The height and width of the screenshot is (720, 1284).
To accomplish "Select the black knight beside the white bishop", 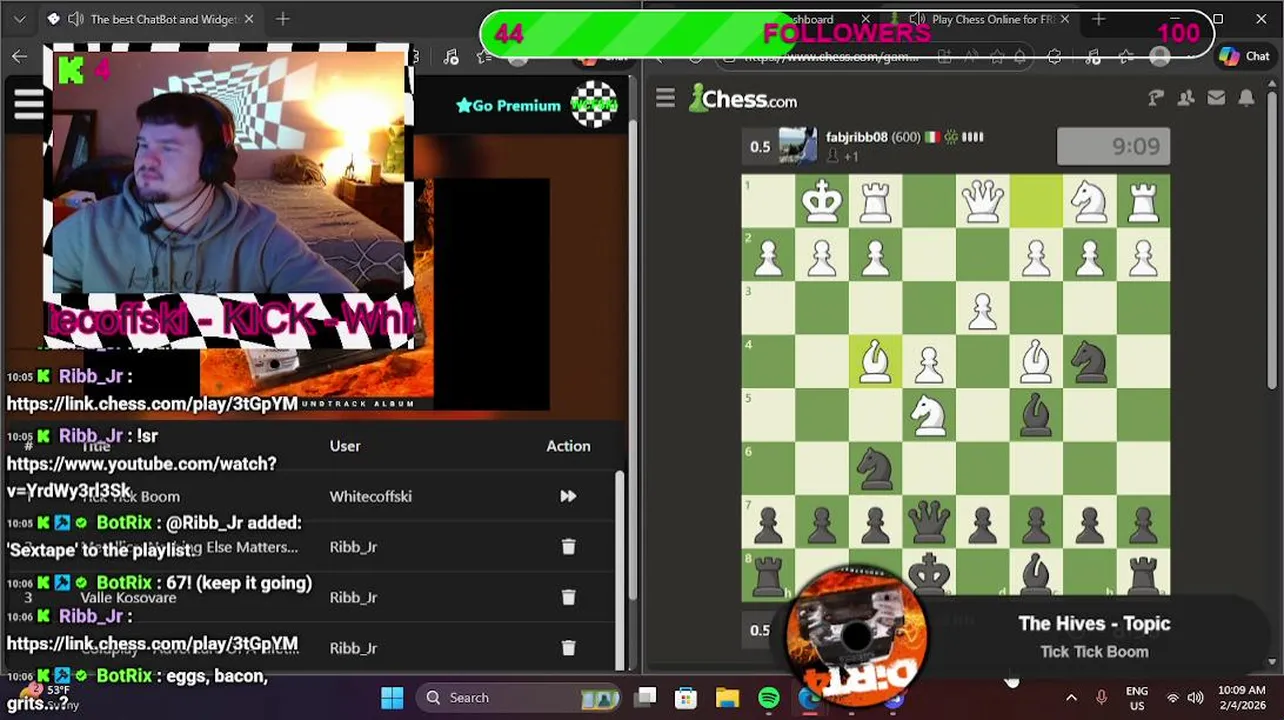I will pos(1089,361).
